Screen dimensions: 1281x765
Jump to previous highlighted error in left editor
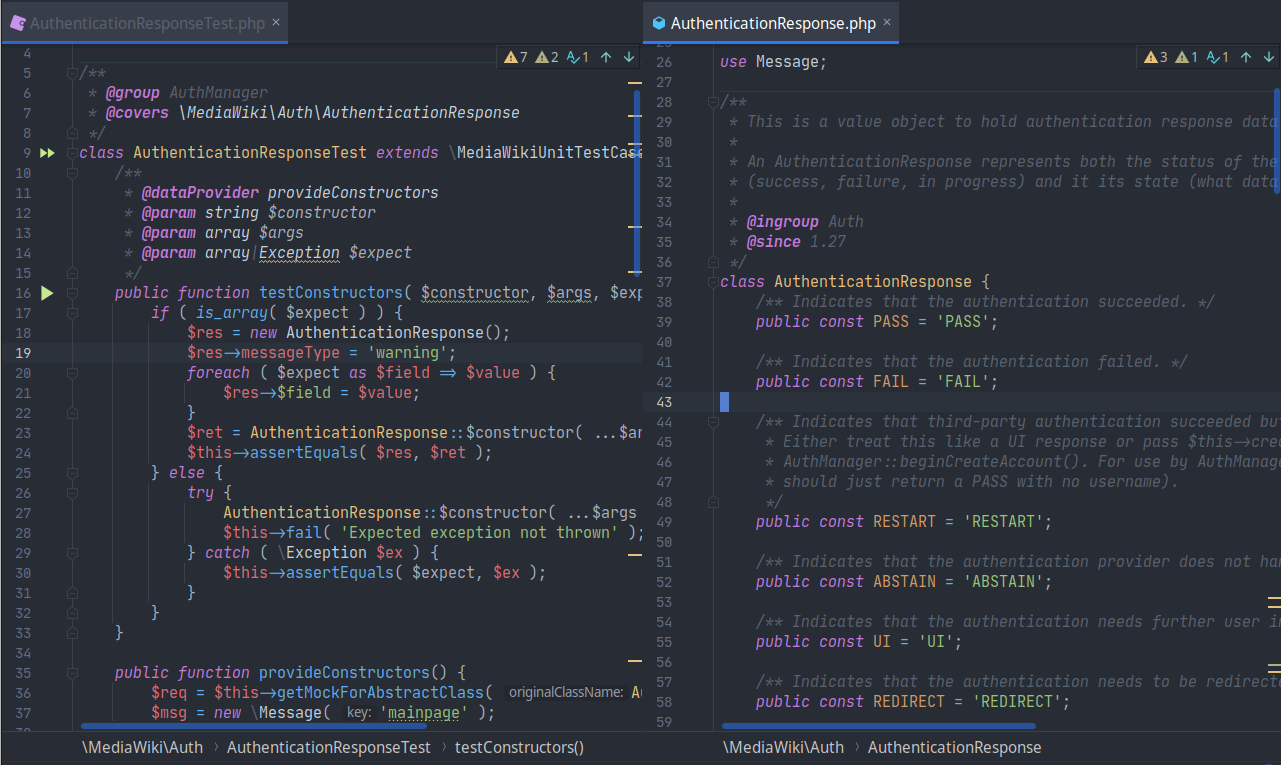pyautogui.click(x=606, y=58)
